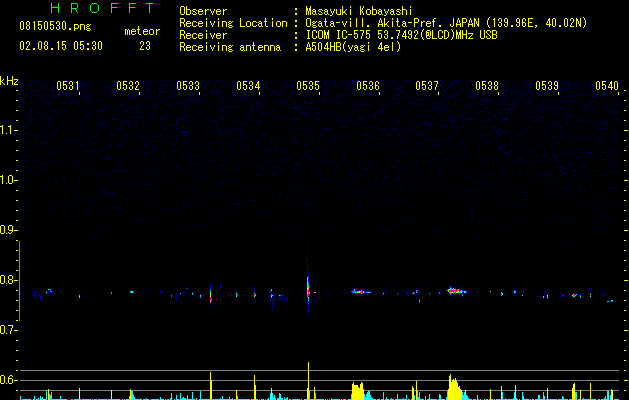
Task: Click the Observer label
Action: (x=203, y=11)
